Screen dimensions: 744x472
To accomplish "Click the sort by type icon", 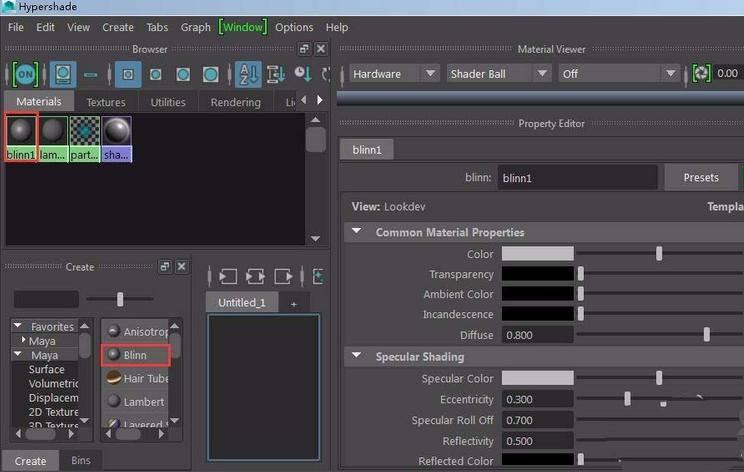I will [275, 74].
